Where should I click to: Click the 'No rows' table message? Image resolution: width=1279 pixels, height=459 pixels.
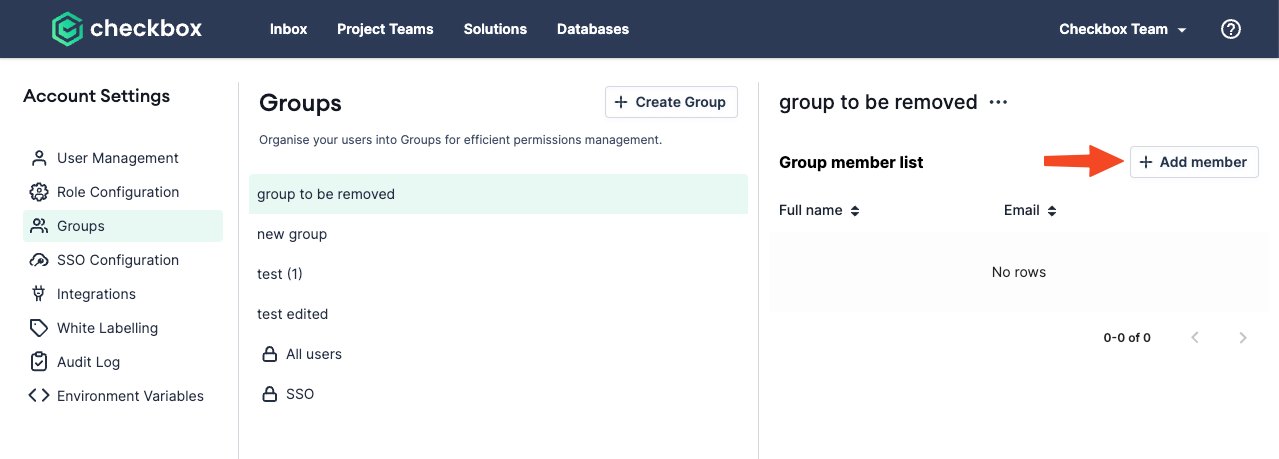click(1019, 272)
